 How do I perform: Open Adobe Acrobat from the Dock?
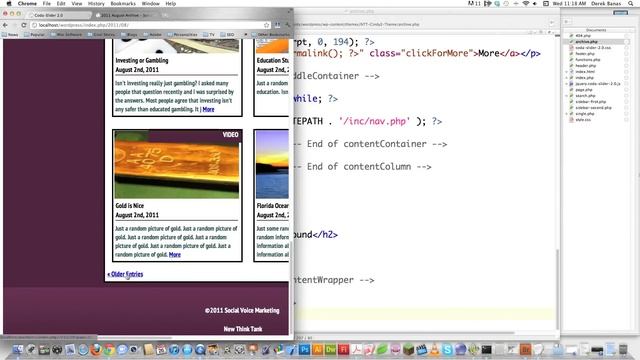pos(356,350)
